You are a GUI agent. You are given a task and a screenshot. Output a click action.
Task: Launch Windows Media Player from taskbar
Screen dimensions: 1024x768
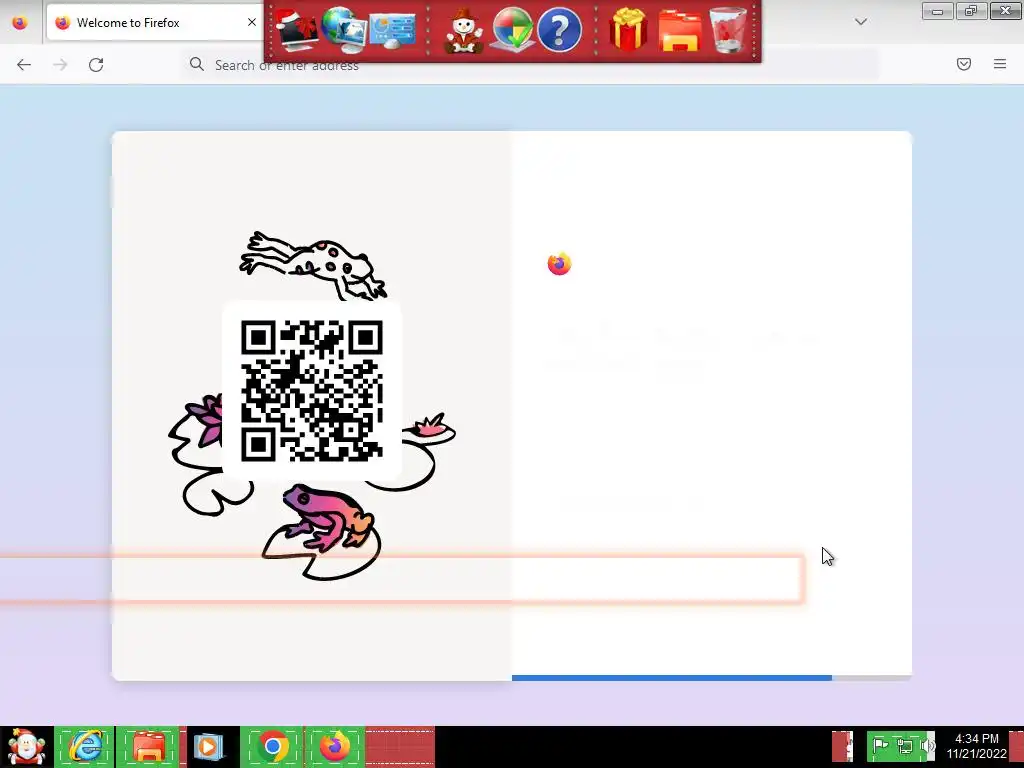click(x=209, y=746)
